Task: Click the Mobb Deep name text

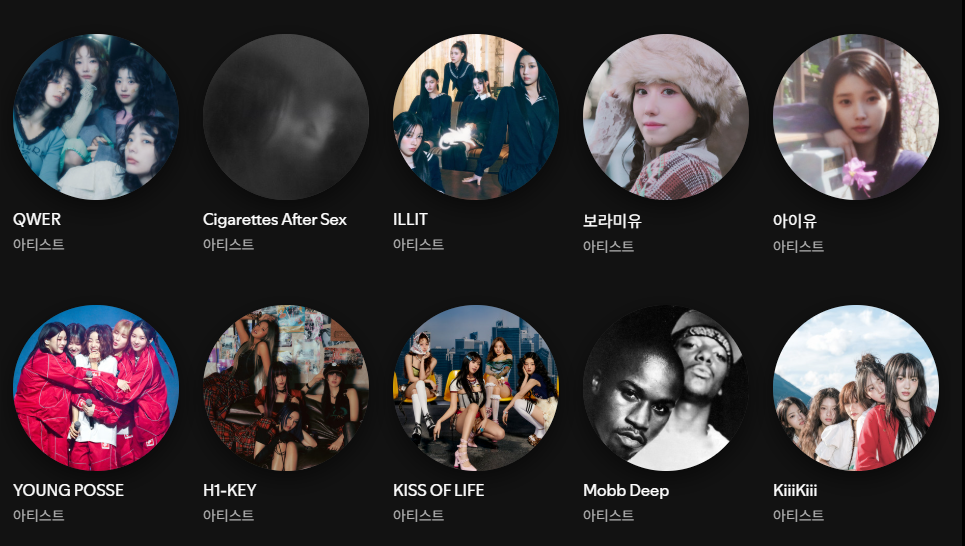Action: [x=626, y=491]
